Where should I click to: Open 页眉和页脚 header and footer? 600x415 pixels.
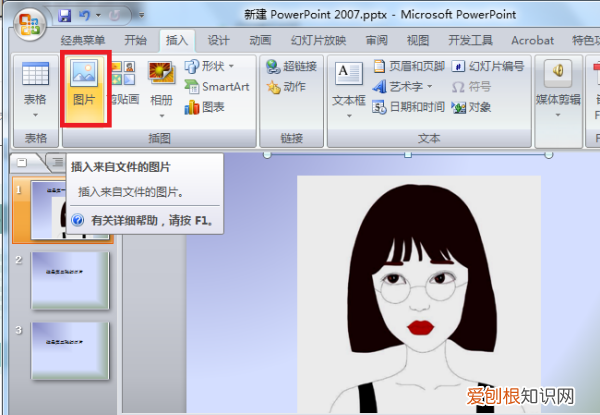(409, 66)
